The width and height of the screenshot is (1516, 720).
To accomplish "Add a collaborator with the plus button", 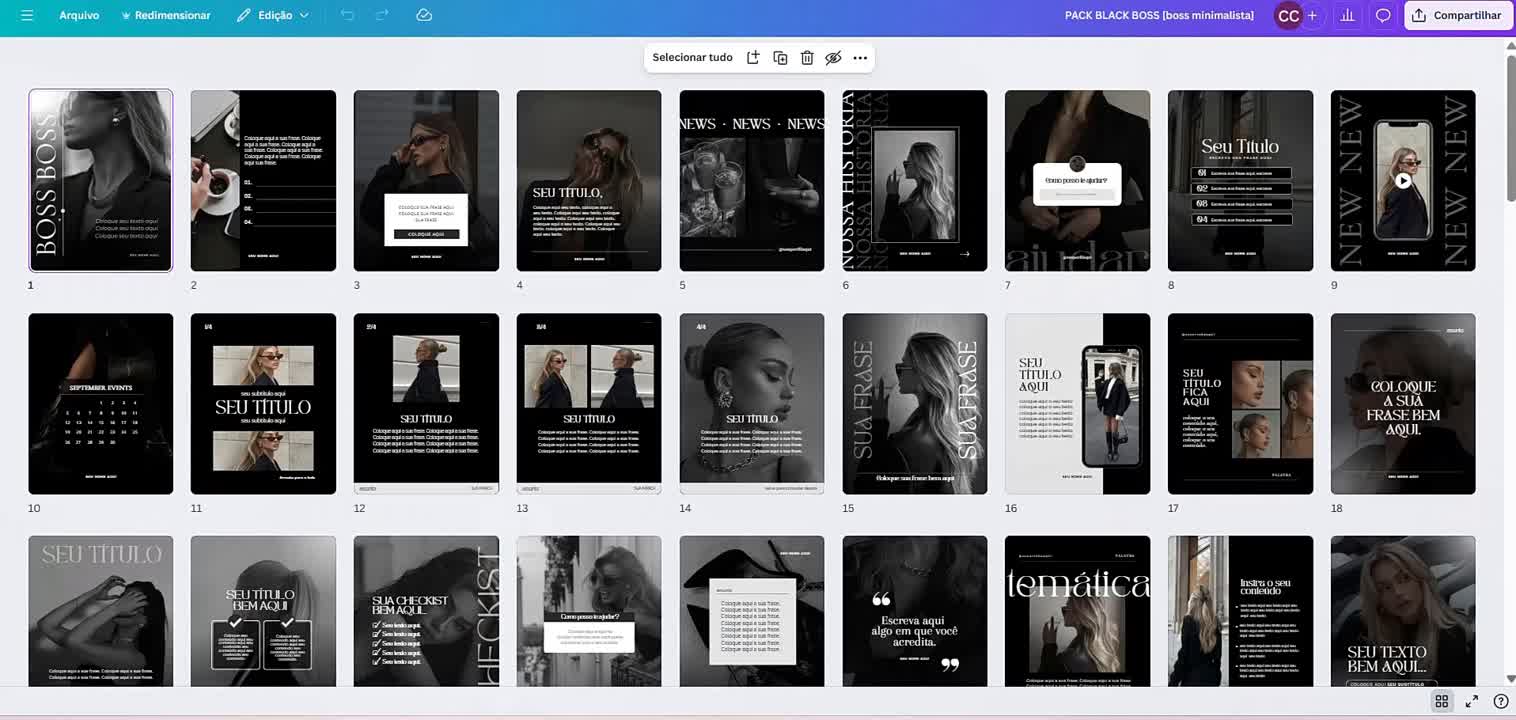I will tap(1313, 16).
